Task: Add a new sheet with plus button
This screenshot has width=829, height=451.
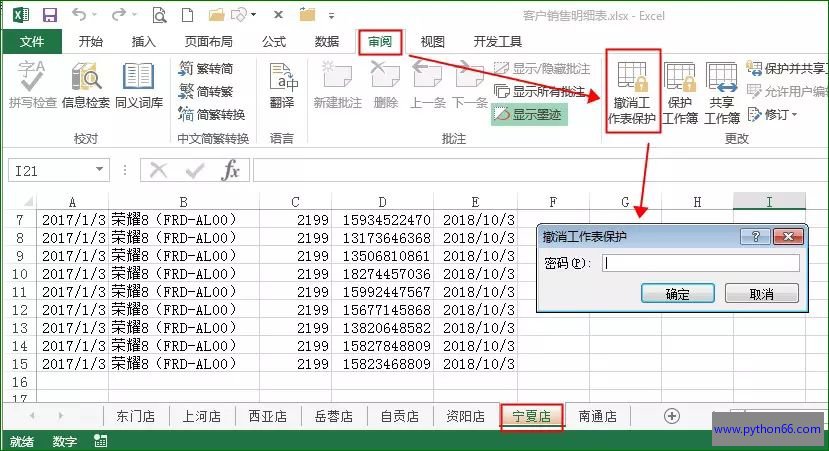Action: 671,416
